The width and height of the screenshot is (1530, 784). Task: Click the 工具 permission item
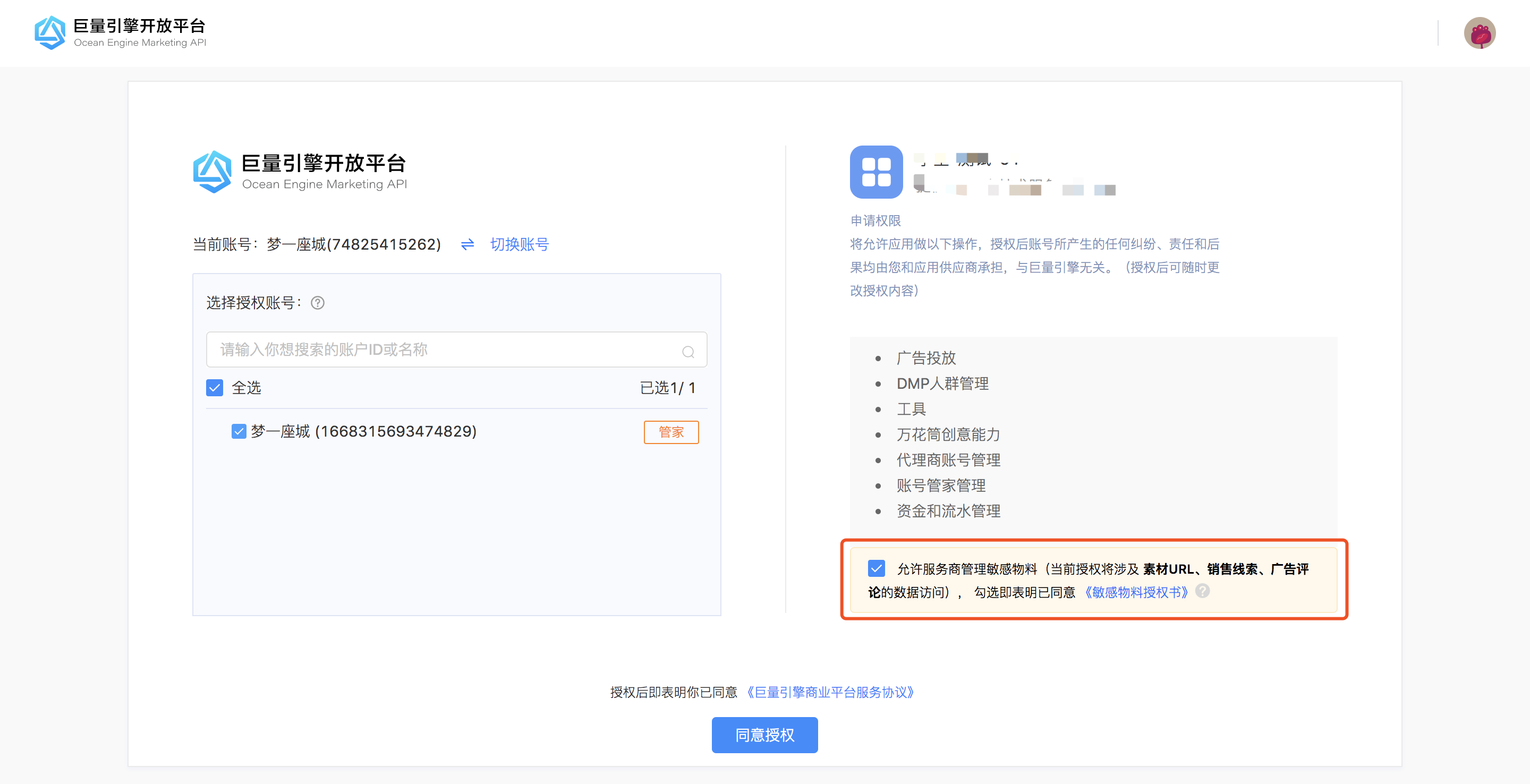point(911,409)
